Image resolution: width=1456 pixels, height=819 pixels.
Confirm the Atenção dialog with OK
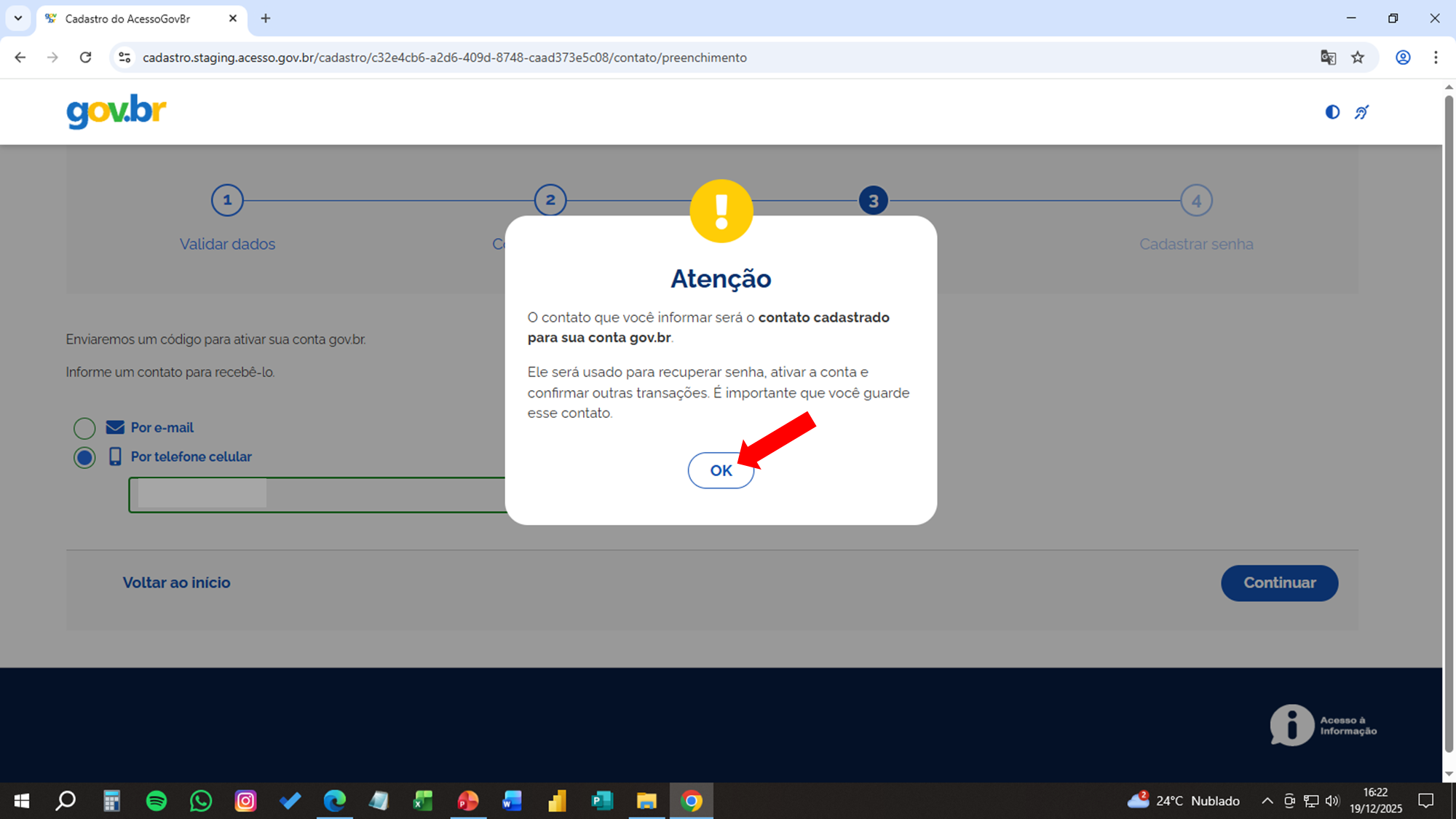[721, 470]
